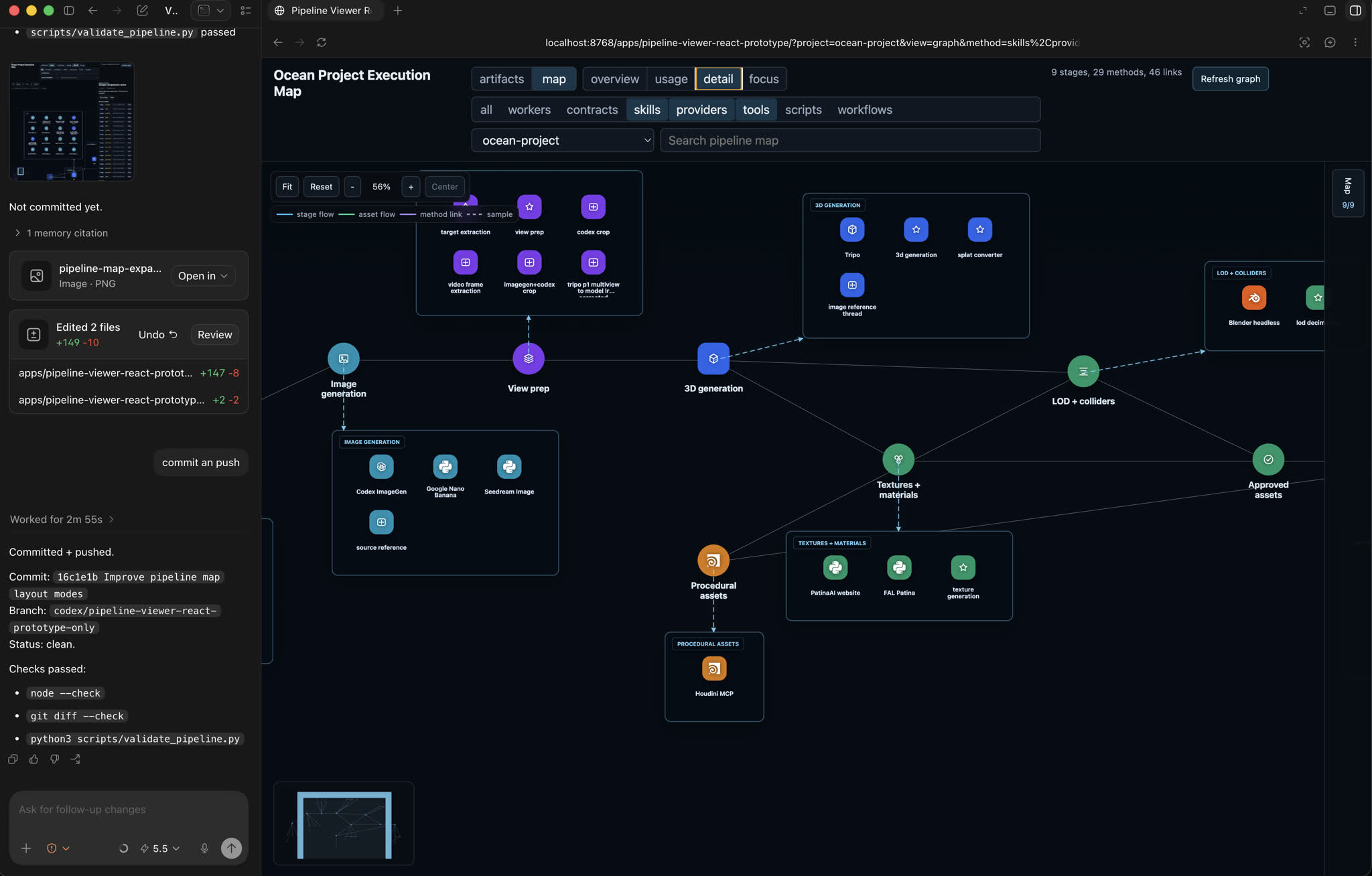The image size is (1372, 876).
Task: Reload the browser page
Action: coord(322,42)
